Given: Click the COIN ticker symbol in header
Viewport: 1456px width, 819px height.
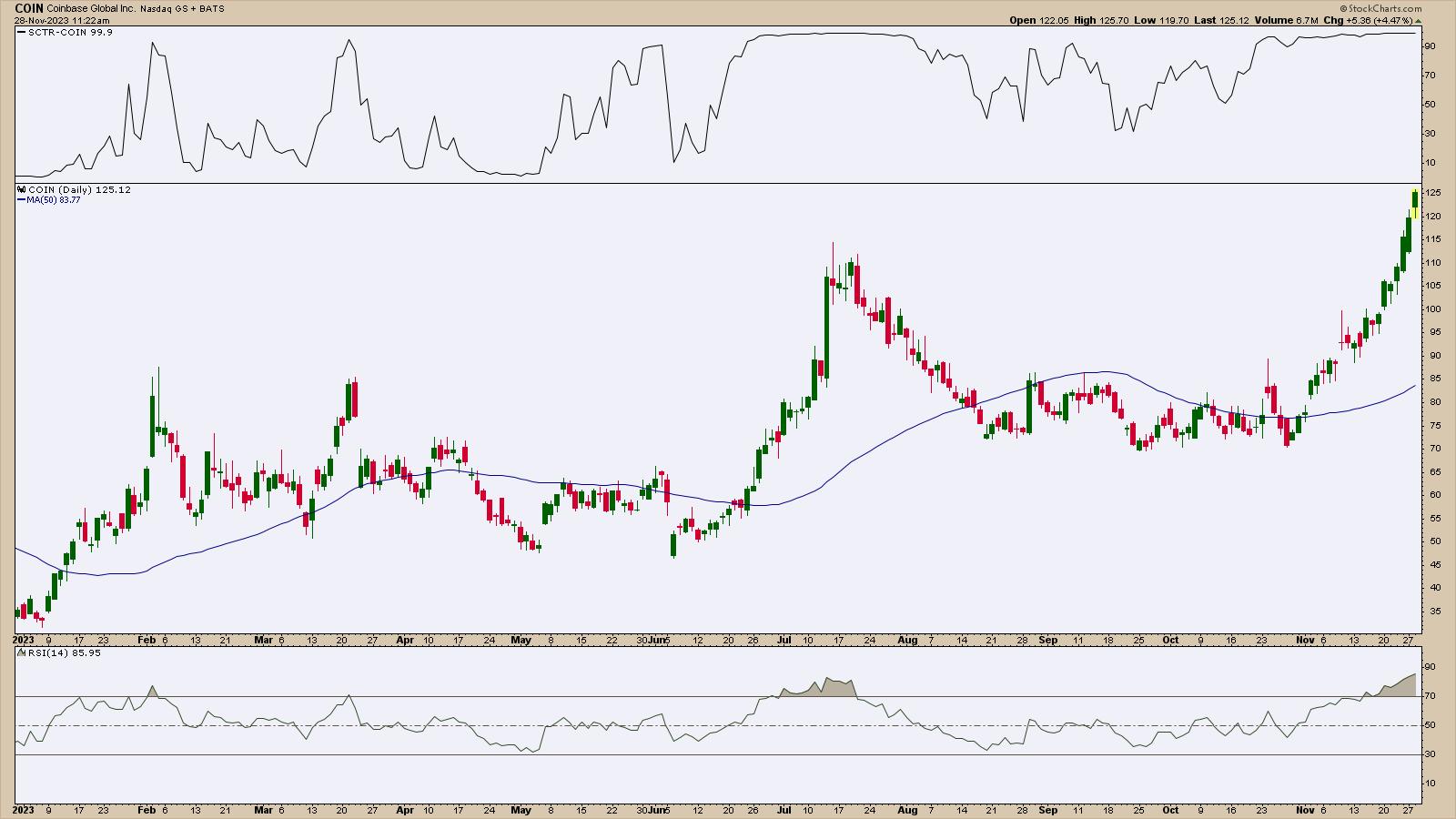Looking at the screenshot, I should point(29,8).
